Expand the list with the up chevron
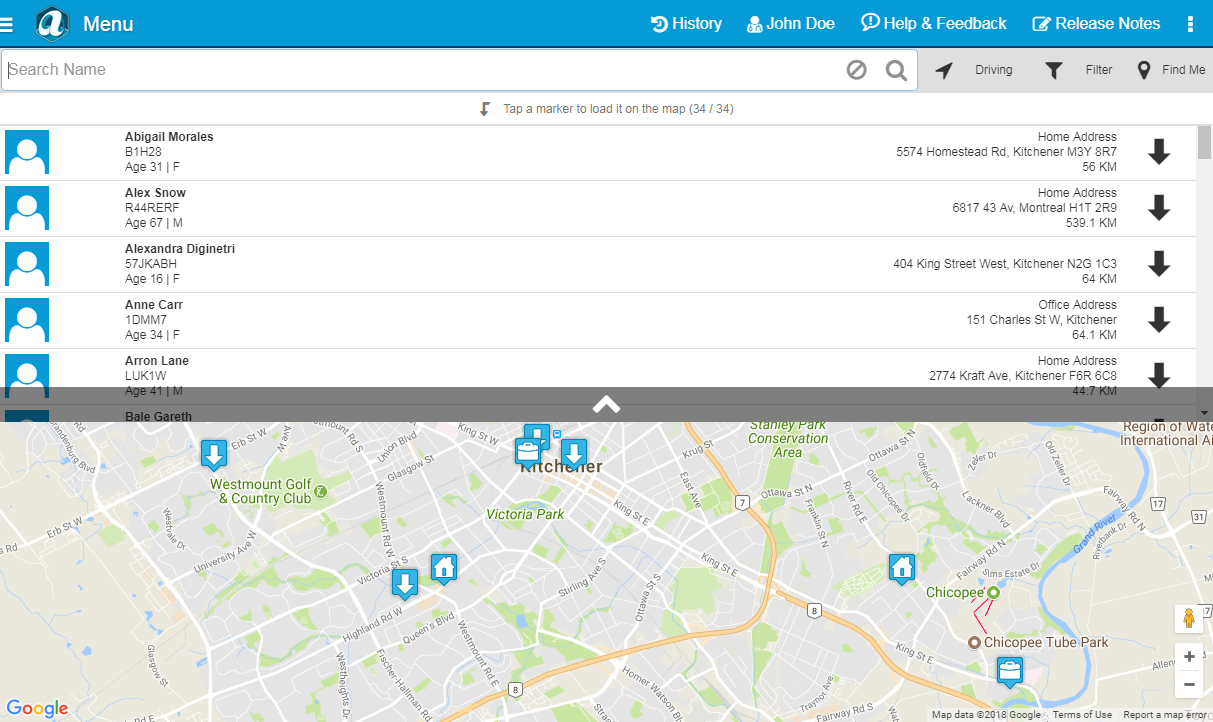 pyautogui.click(x=606, y=404)
